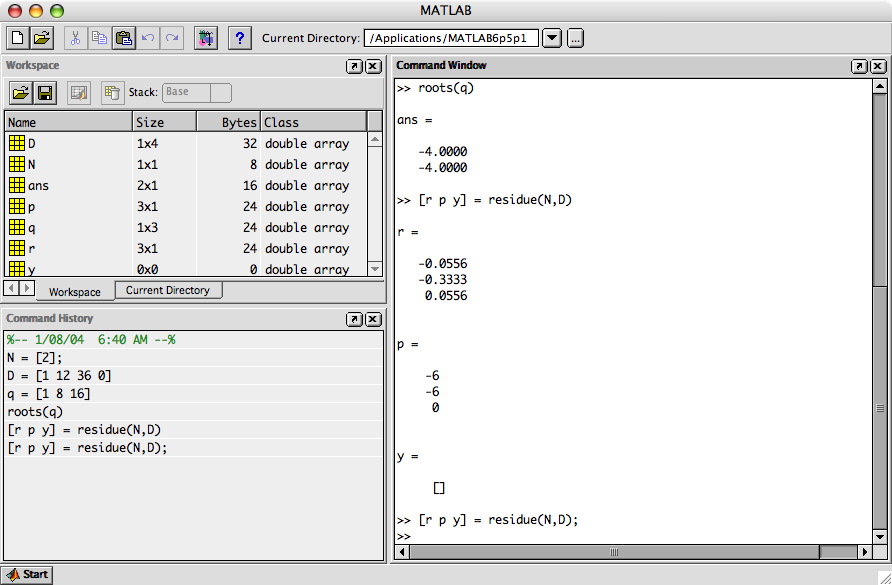892x585 pixels.
Task: Click the Open file icon in main toolbar
Action: click(x=41, y=38)
